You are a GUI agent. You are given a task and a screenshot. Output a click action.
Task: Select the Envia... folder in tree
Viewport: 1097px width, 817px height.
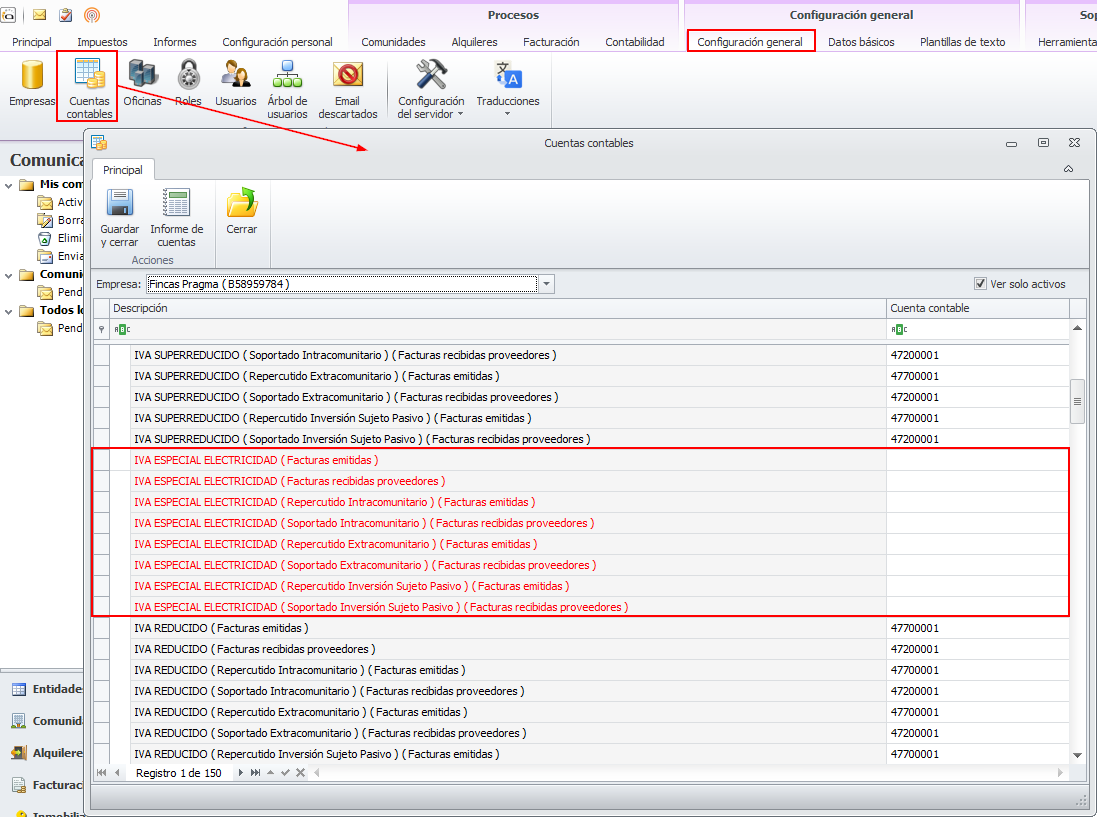click(60, 256)
